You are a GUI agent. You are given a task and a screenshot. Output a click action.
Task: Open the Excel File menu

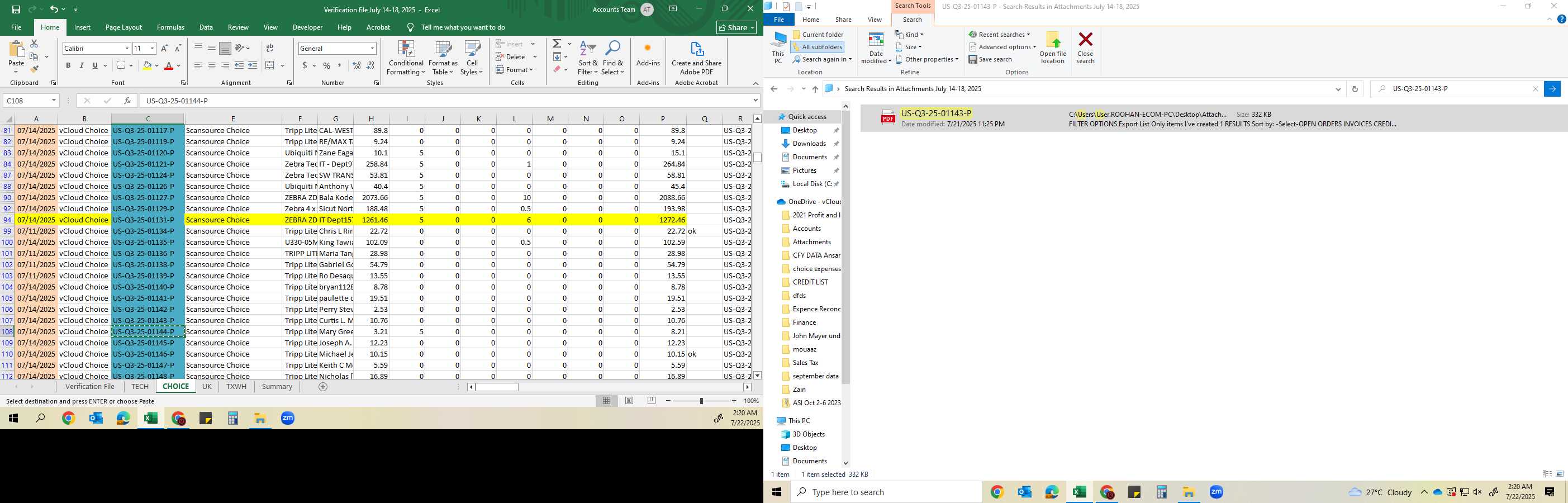pos(16,27)
